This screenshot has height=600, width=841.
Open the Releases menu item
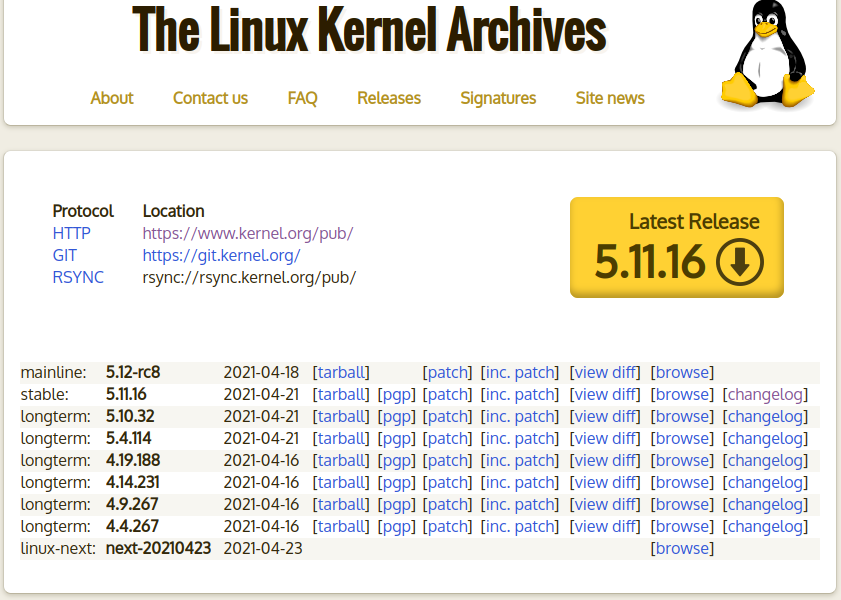click(389, 98)
